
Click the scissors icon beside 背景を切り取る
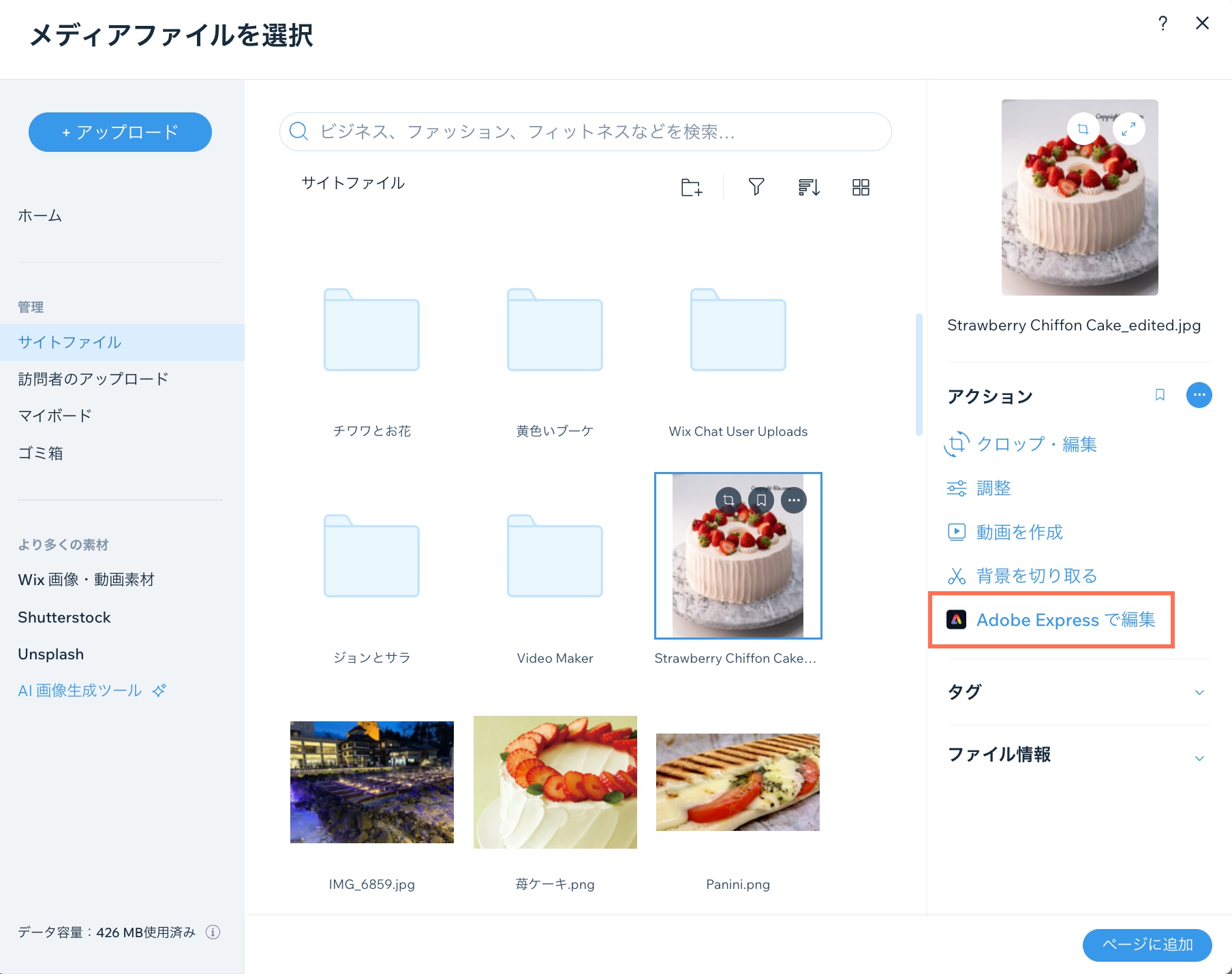tap(957, 576)
